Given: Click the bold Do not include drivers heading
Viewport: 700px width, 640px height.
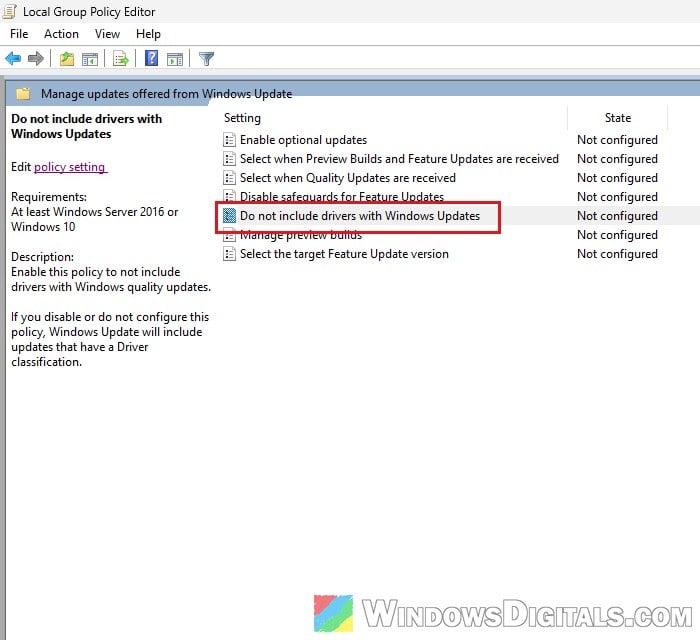Looking at the screenshot, I should tap(86, 126).
